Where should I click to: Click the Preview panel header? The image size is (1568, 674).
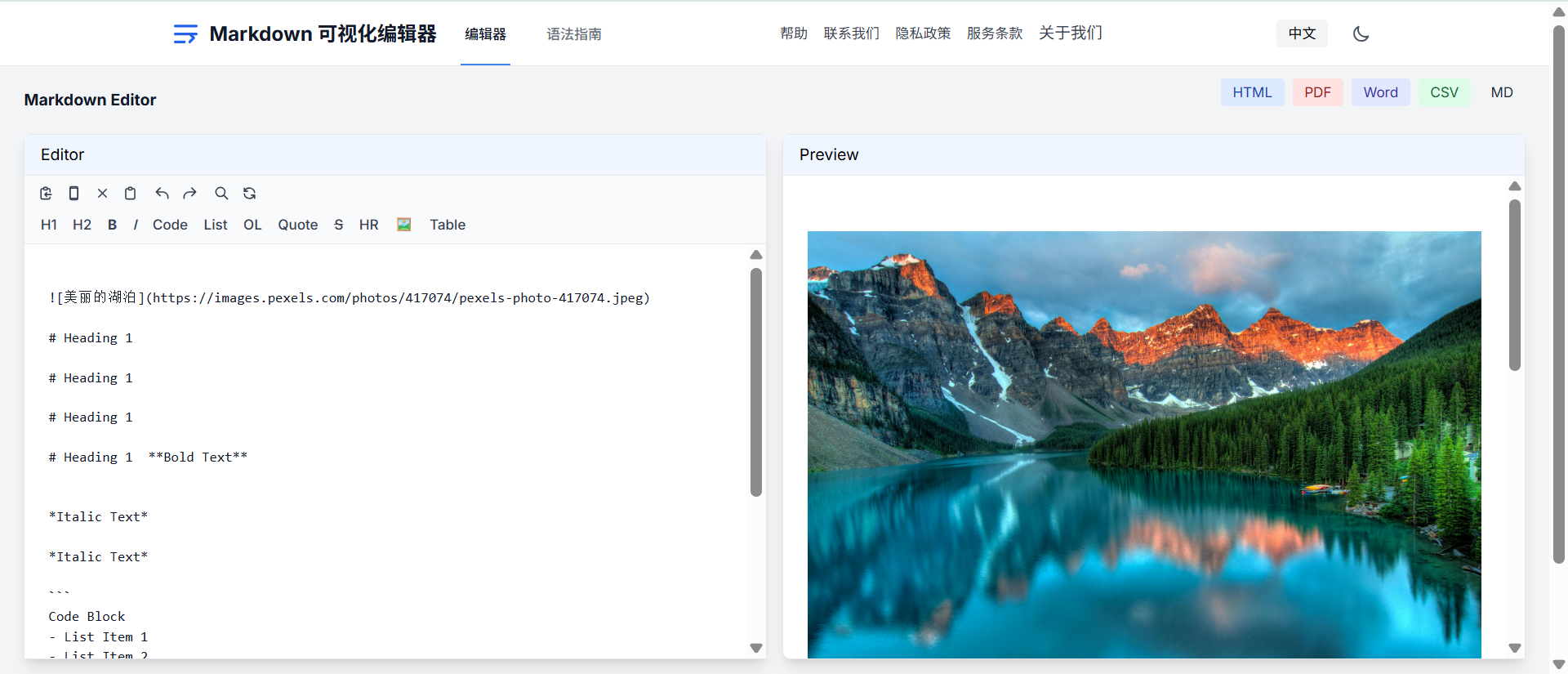pyautogui.click(x=1154, y=155)
